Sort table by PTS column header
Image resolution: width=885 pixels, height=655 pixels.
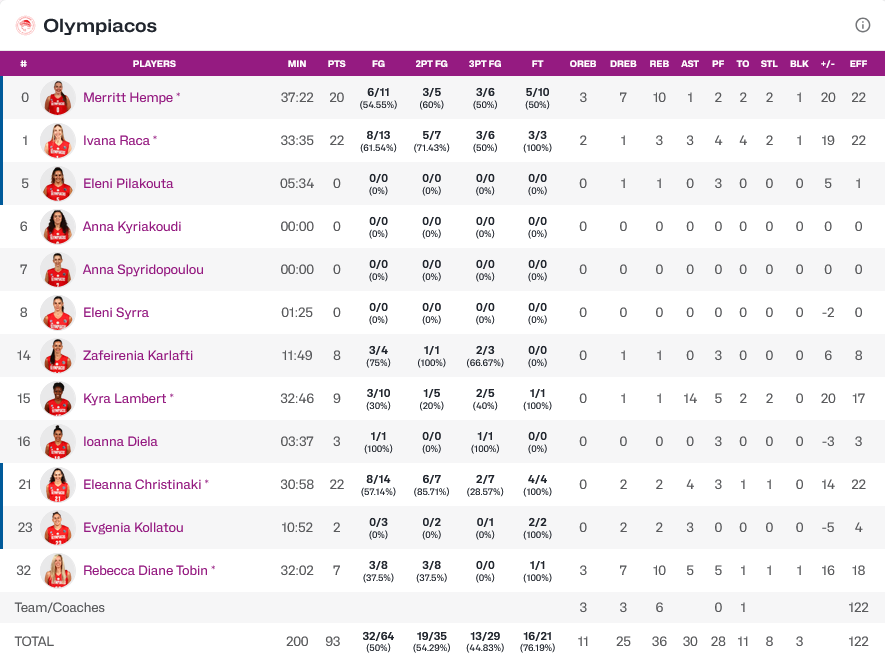[x=336, y=64]
